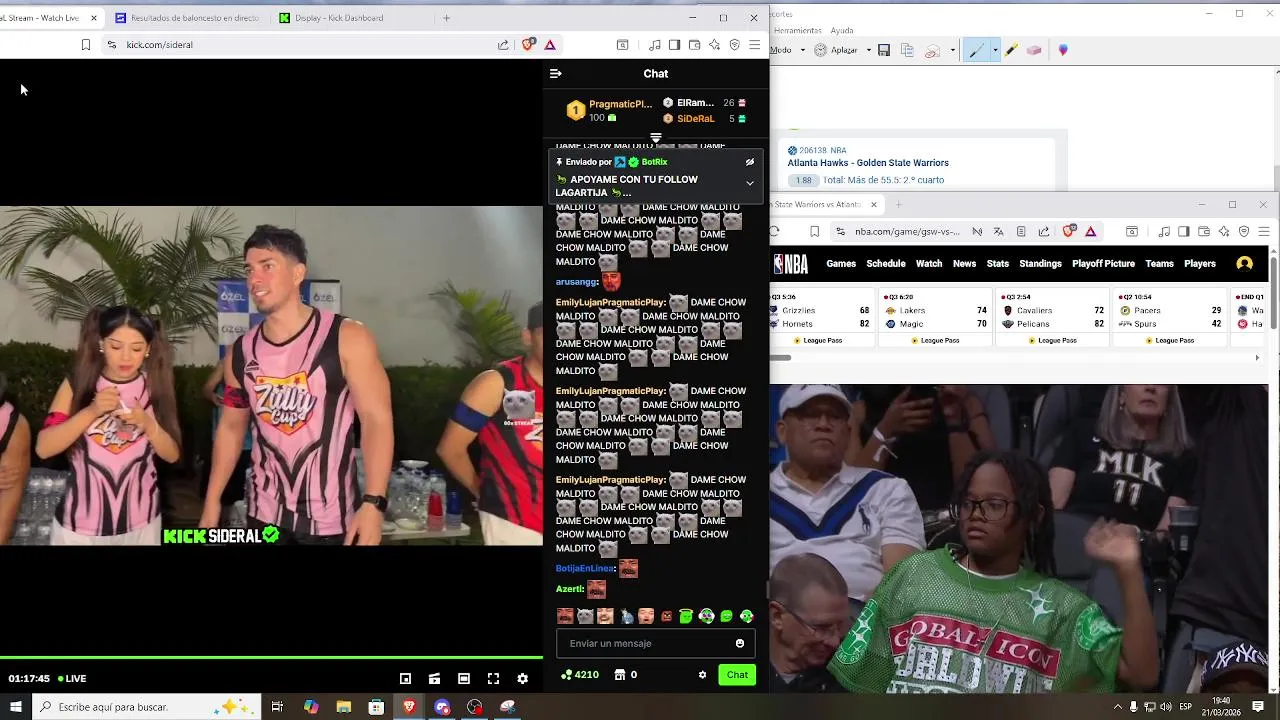Close the State Warriors vs Atlanta tab
1280x720 pixels.
[x=874, y=204]
